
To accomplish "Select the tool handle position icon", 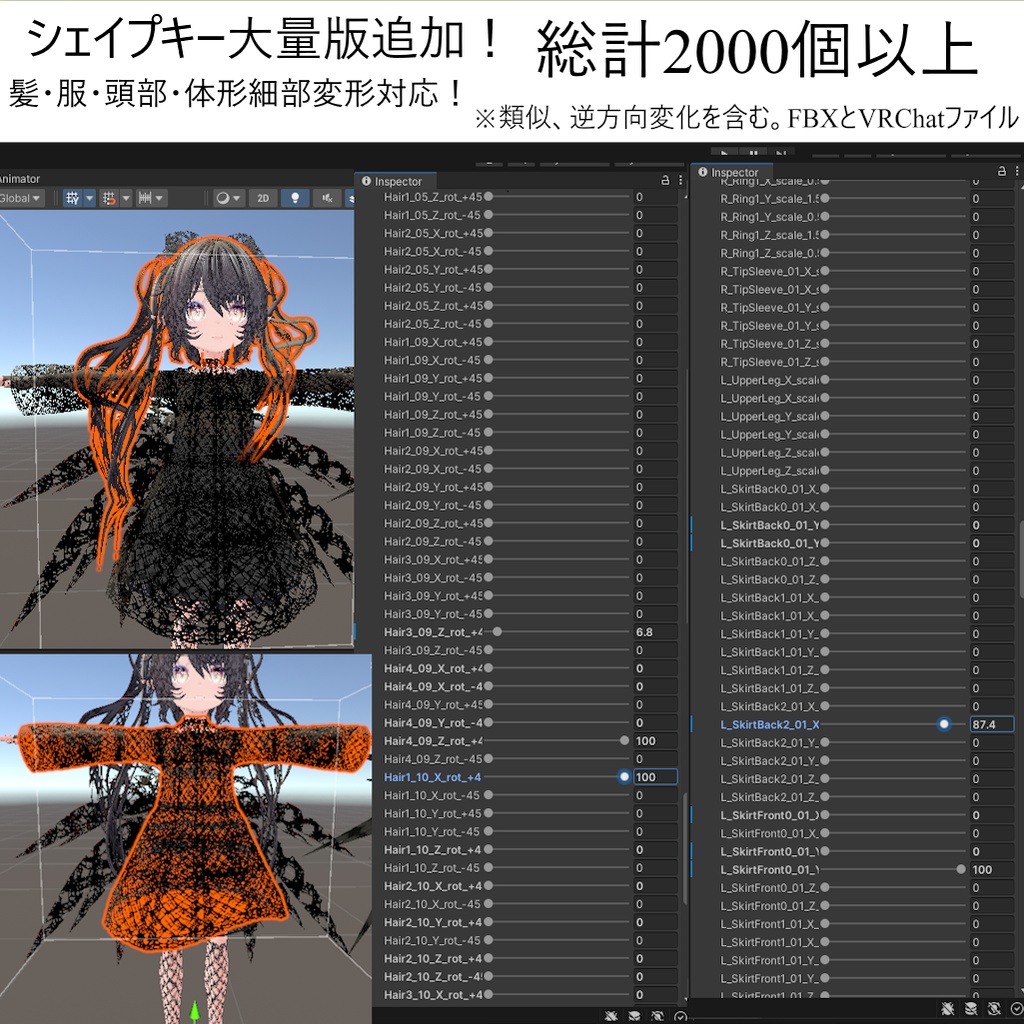I will pos(145,199).
